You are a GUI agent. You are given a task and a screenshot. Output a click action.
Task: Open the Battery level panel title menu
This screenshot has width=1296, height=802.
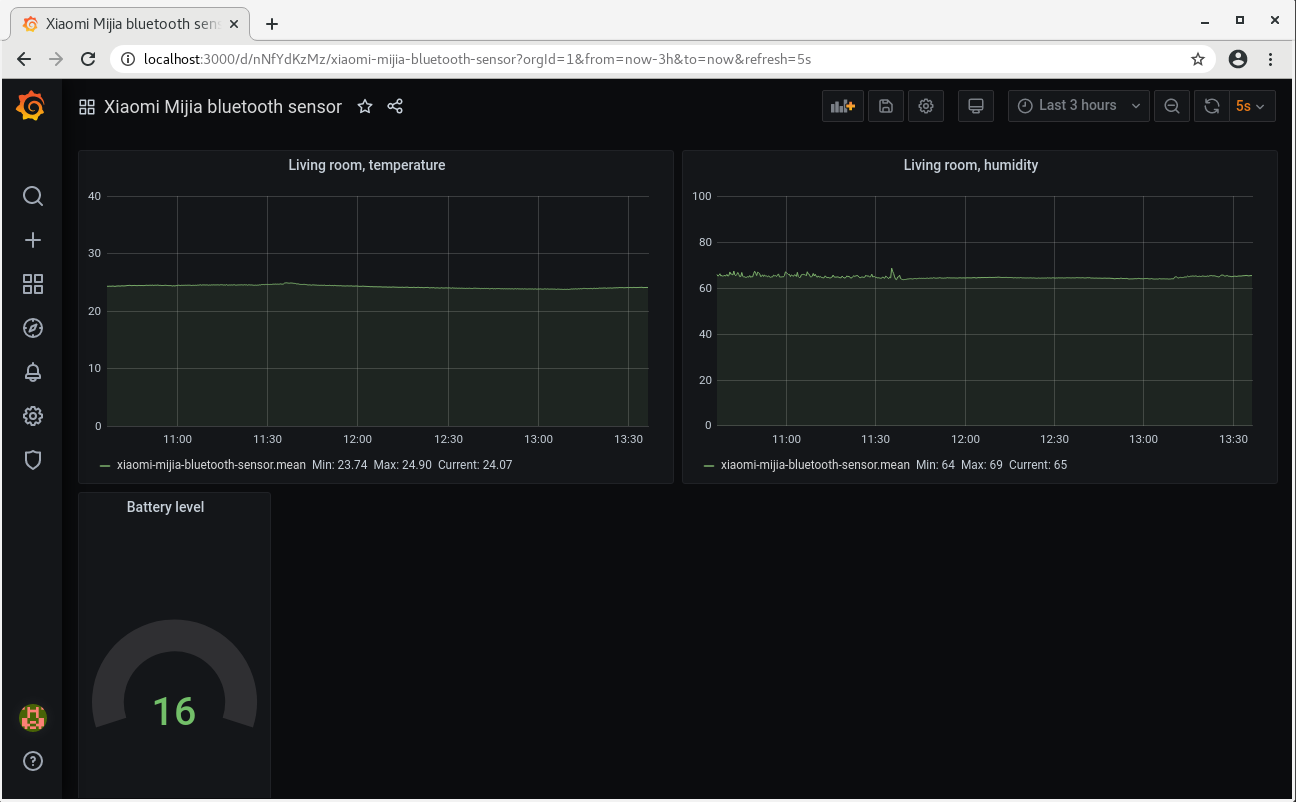point(165,507)
